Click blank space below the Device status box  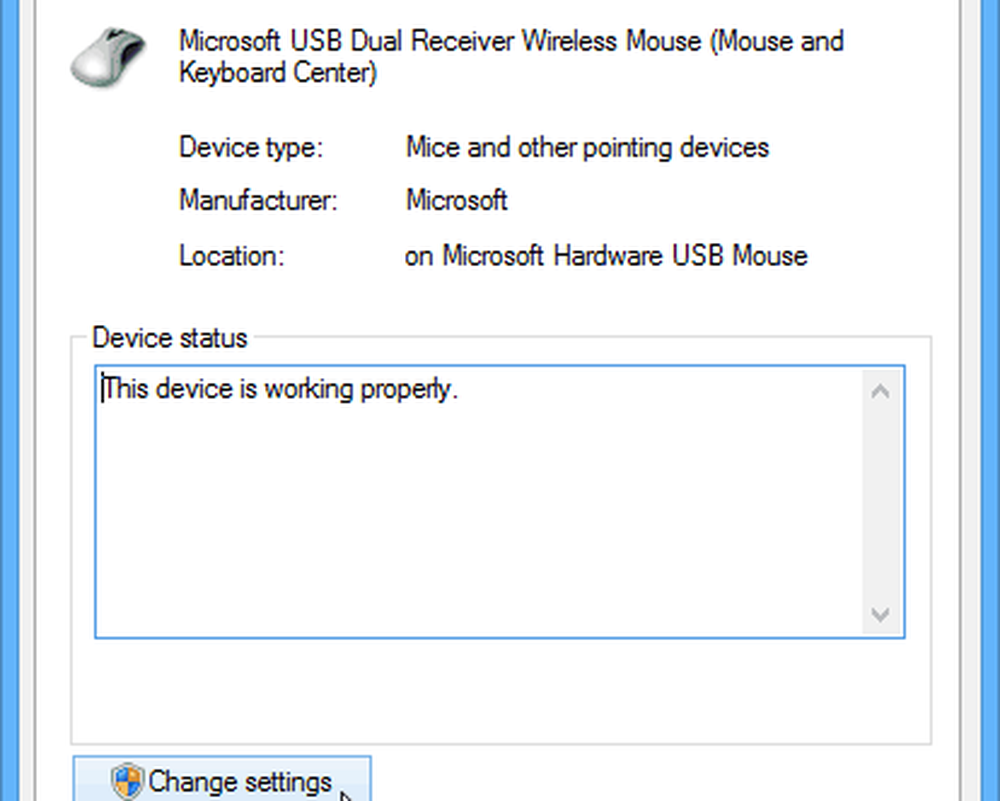[x=500, y=690]
